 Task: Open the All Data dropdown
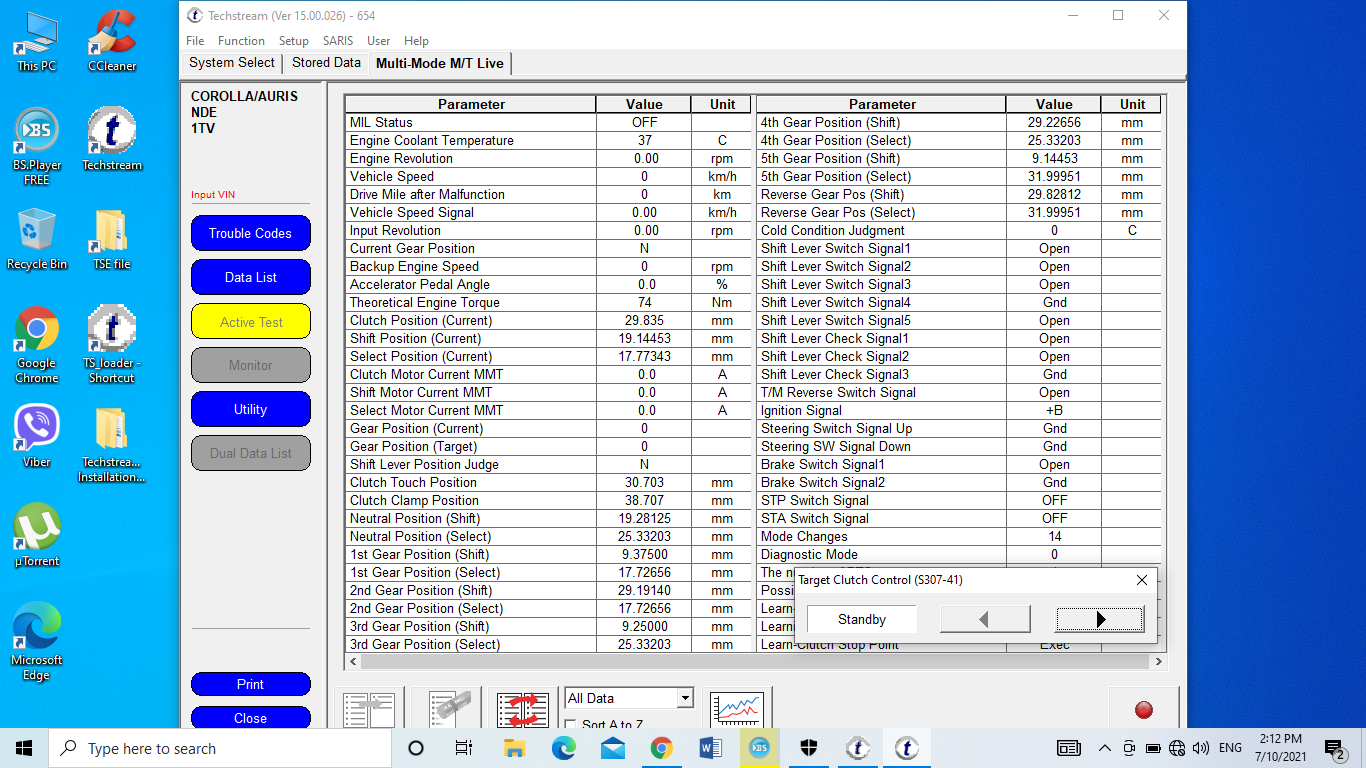tap(685, 697)
